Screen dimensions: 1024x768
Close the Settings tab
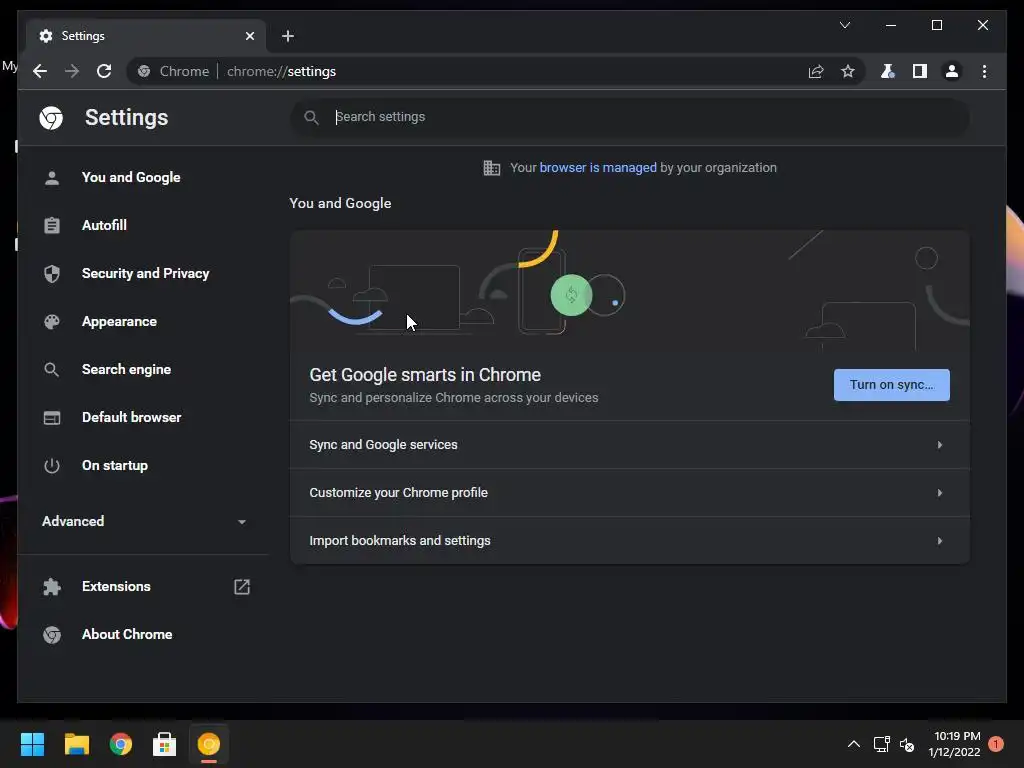249,36
